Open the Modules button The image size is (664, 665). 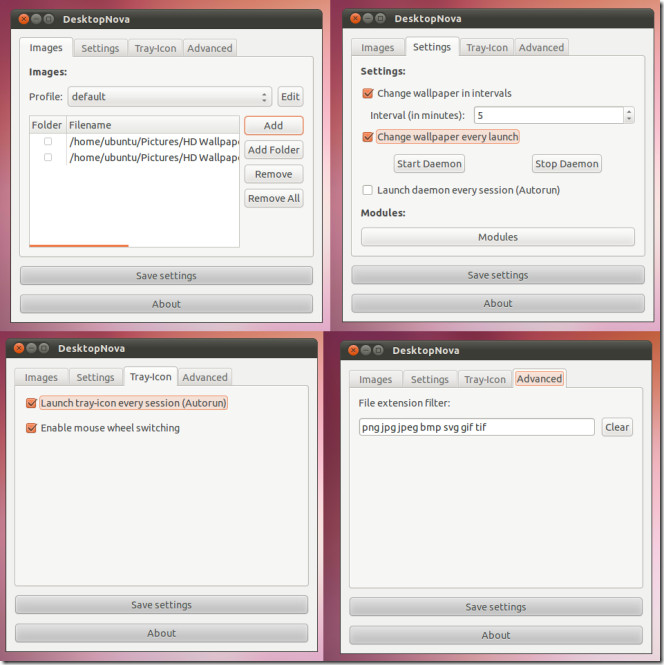498,237
